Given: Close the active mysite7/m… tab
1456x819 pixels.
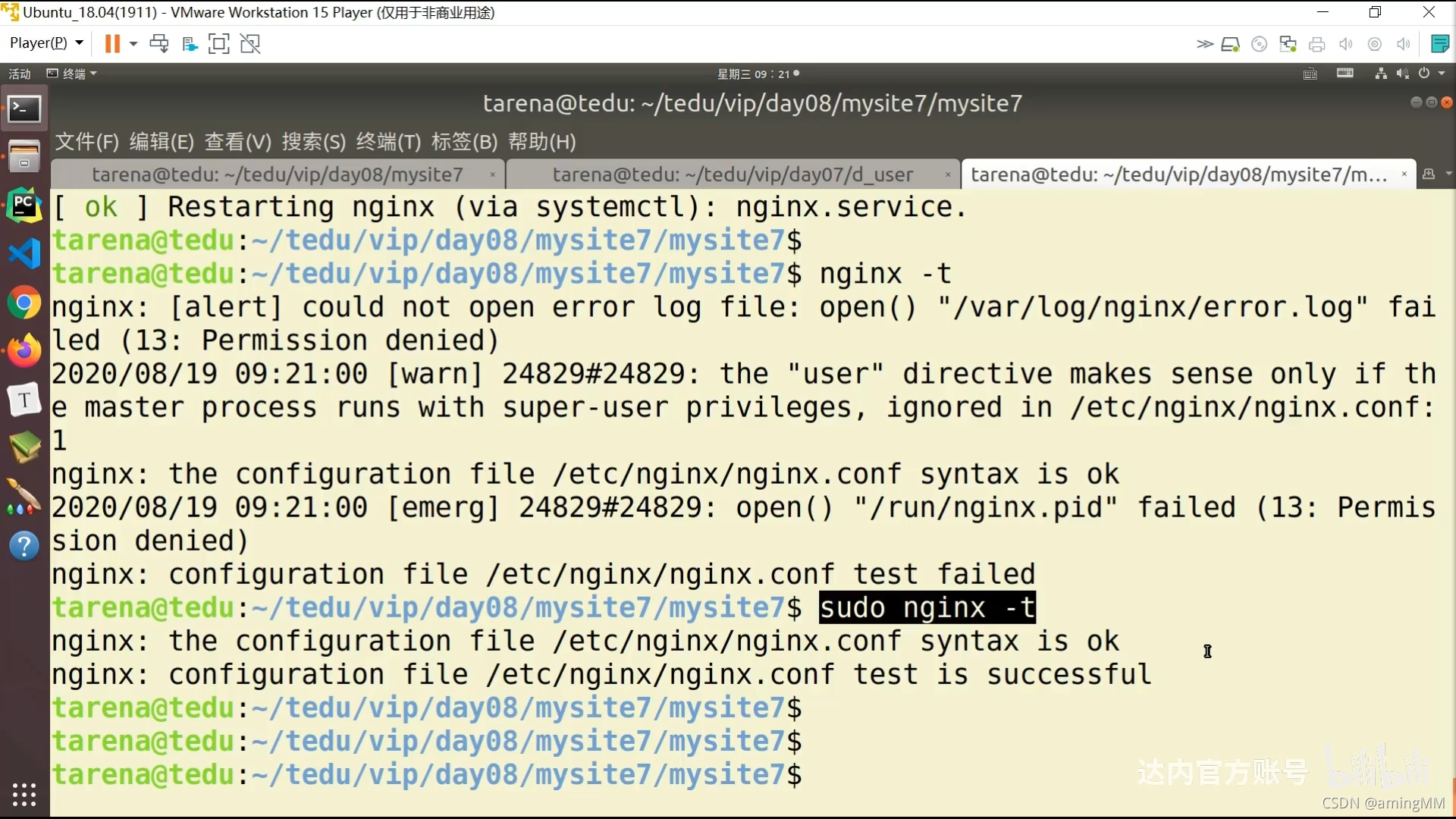Looking at the screenshot, I should point(1404,174).
